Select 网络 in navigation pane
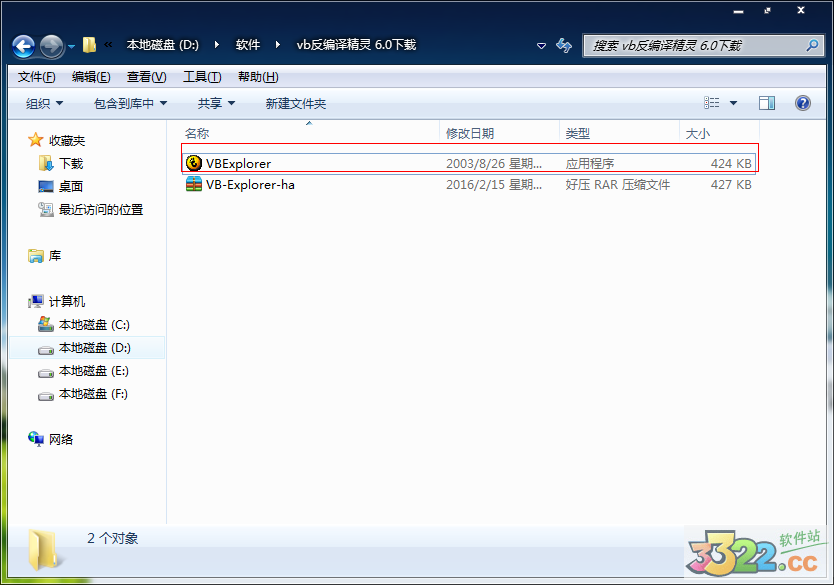The image size is (834, 585). pyautogui.click(x=61, y=439)
